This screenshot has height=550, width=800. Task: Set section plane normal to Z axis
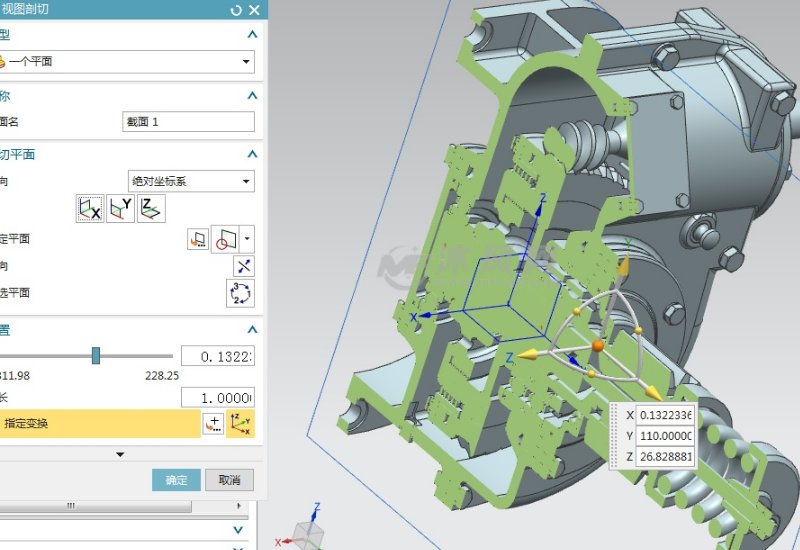[x=152, y=209]
